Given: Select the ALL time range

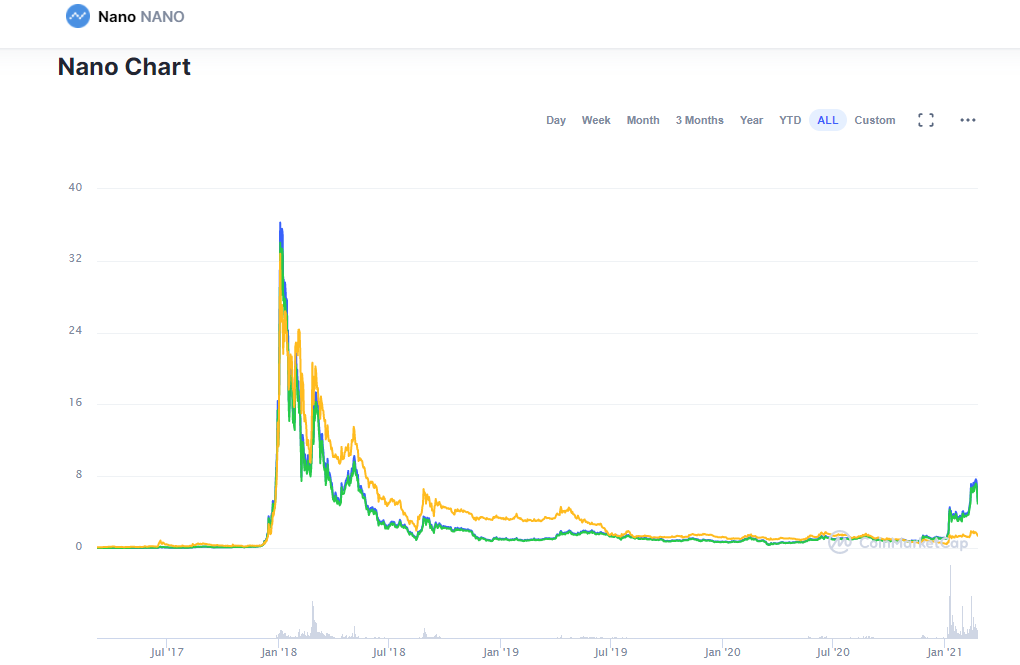Looking at the screenshot, I should (x=827, y=120).
